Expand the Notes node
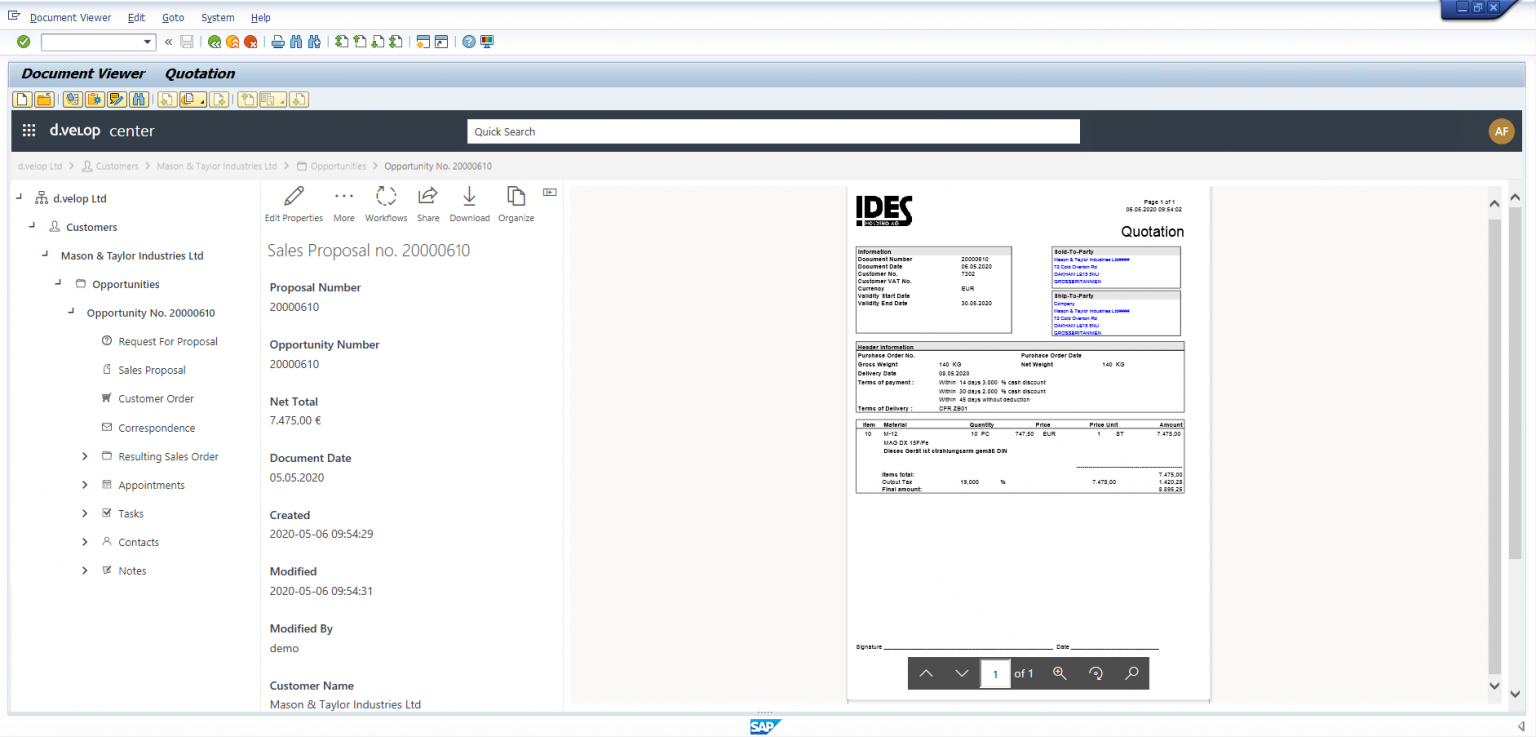Viewport: 1536px width, 737px height. click(x=85, y=570)
